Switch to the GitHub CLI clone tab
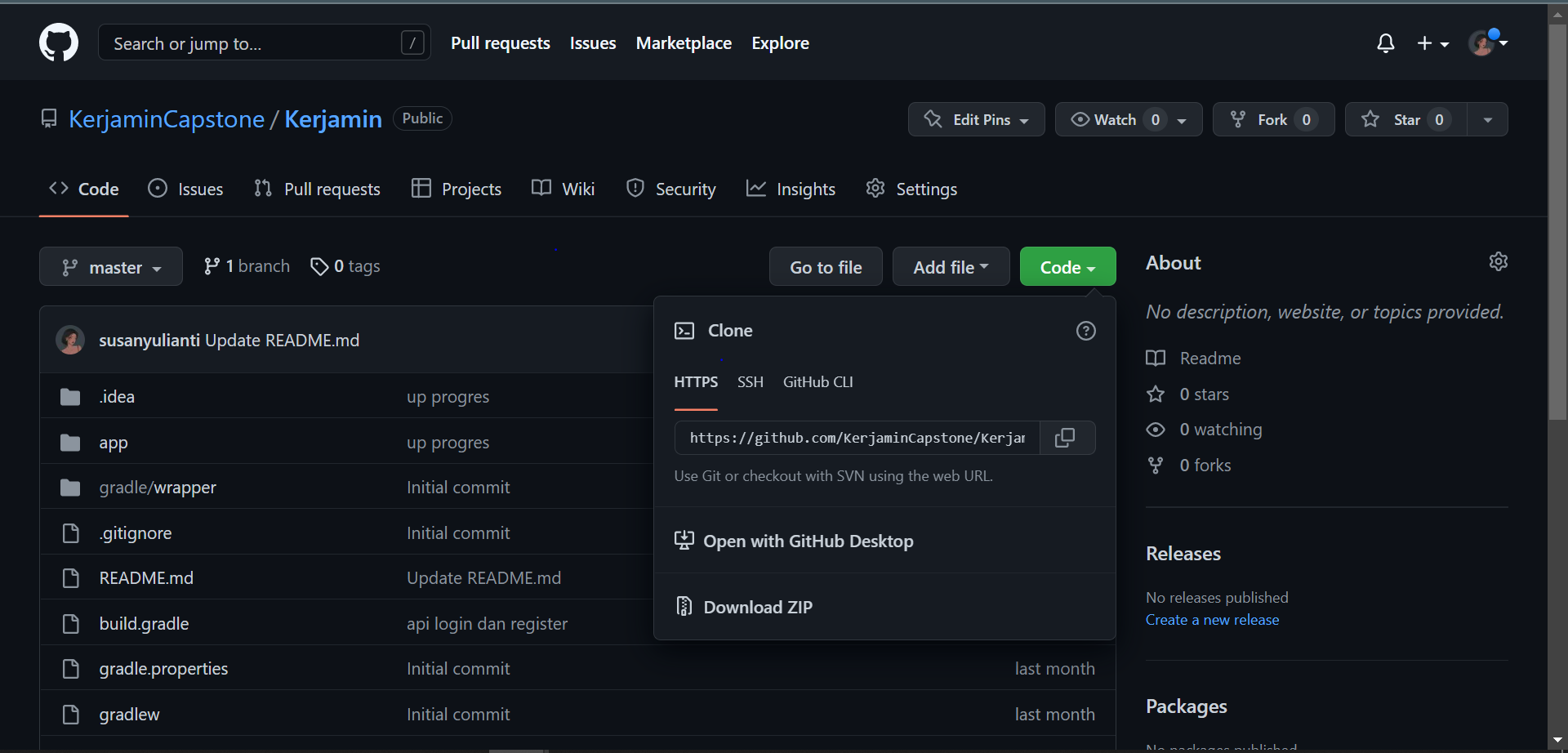 coord(817,381)
